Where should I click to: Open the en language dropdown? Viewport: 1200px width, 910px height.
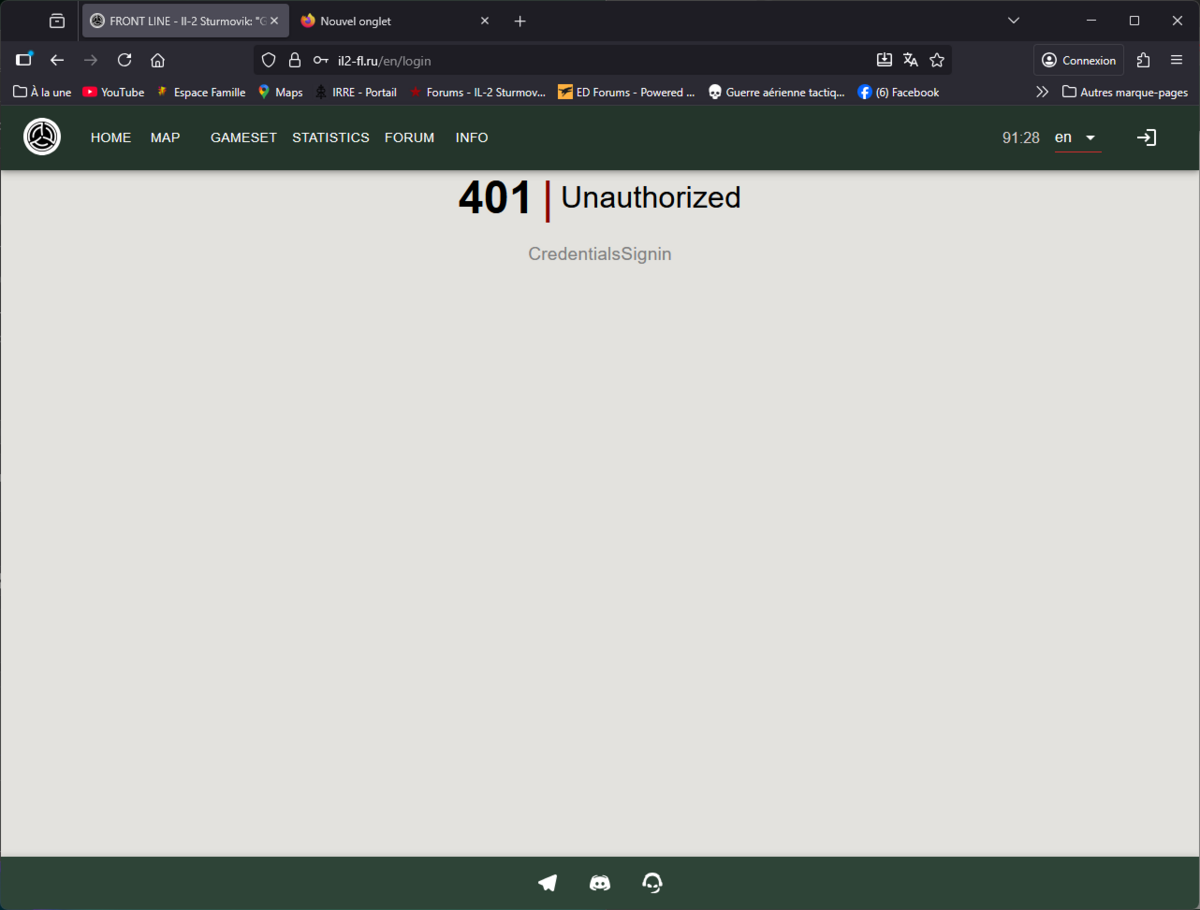[1076, 138]
